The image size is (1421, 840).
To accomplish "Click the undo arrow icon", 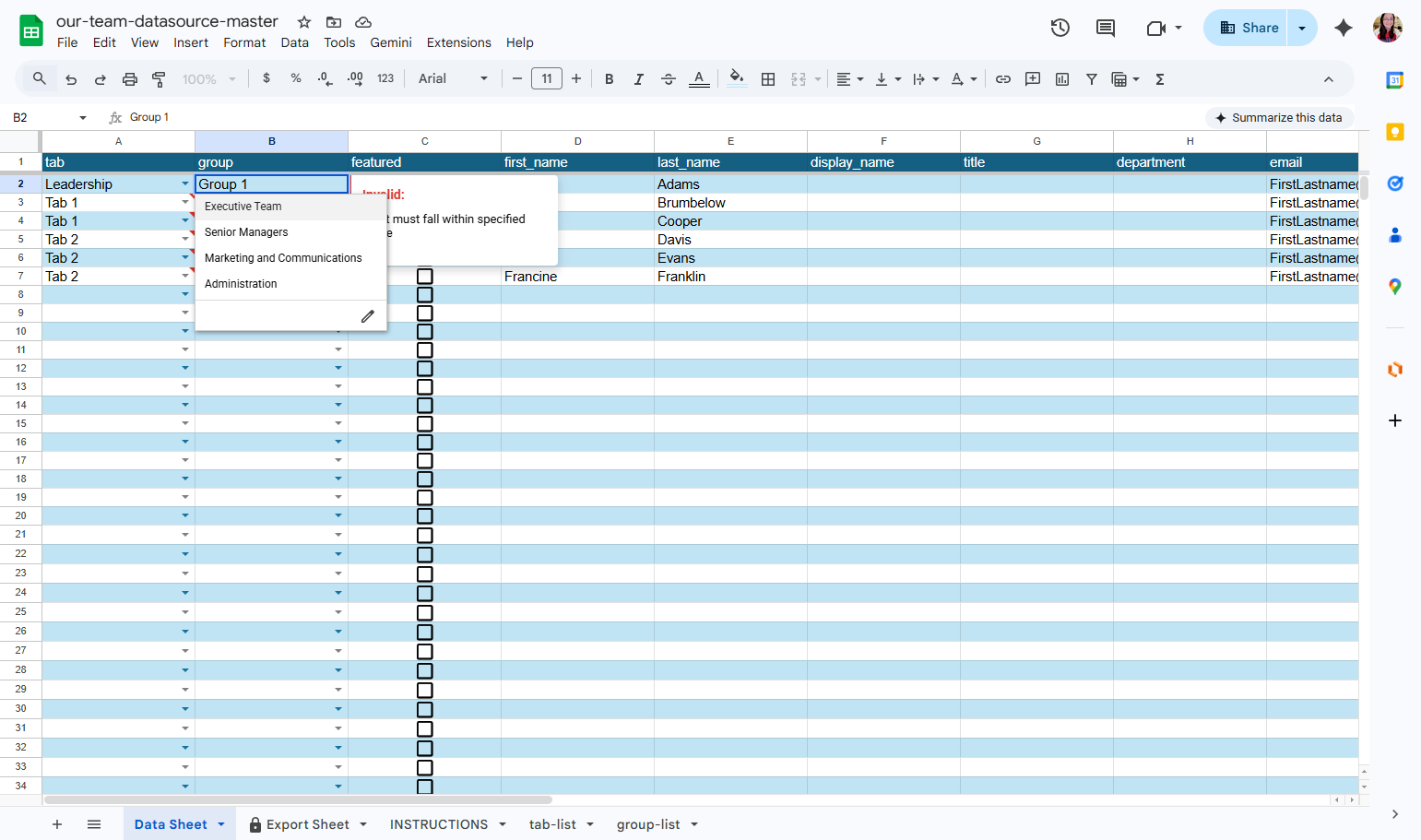I will [x=71, y=79].
